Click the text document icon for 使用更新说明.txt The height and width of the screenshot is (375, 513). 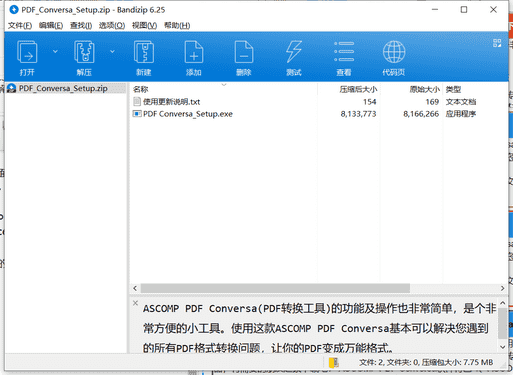[x=137, y=101]
